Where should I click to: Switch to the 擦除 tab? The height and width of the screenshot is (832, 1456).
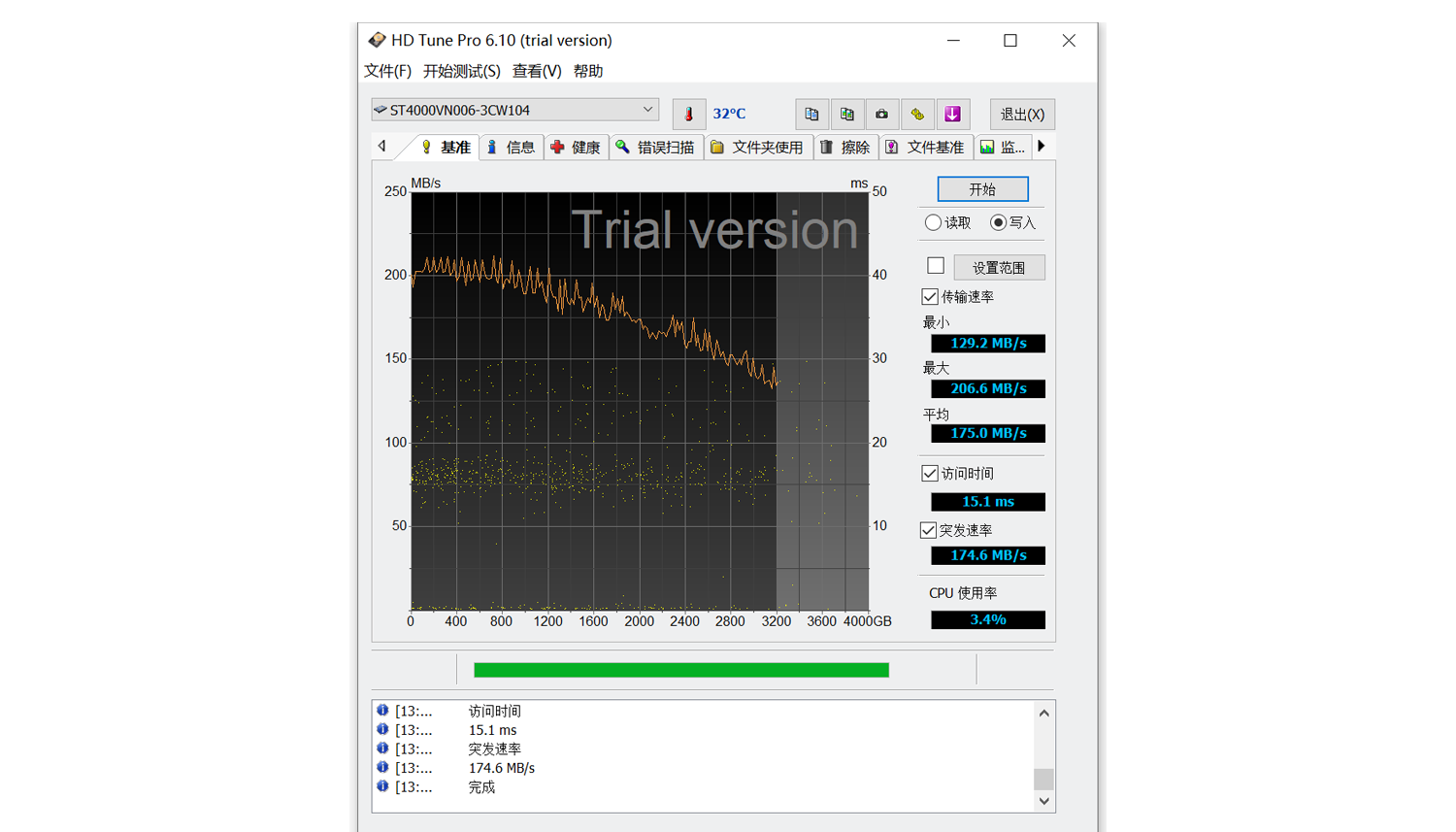[846, 148]
